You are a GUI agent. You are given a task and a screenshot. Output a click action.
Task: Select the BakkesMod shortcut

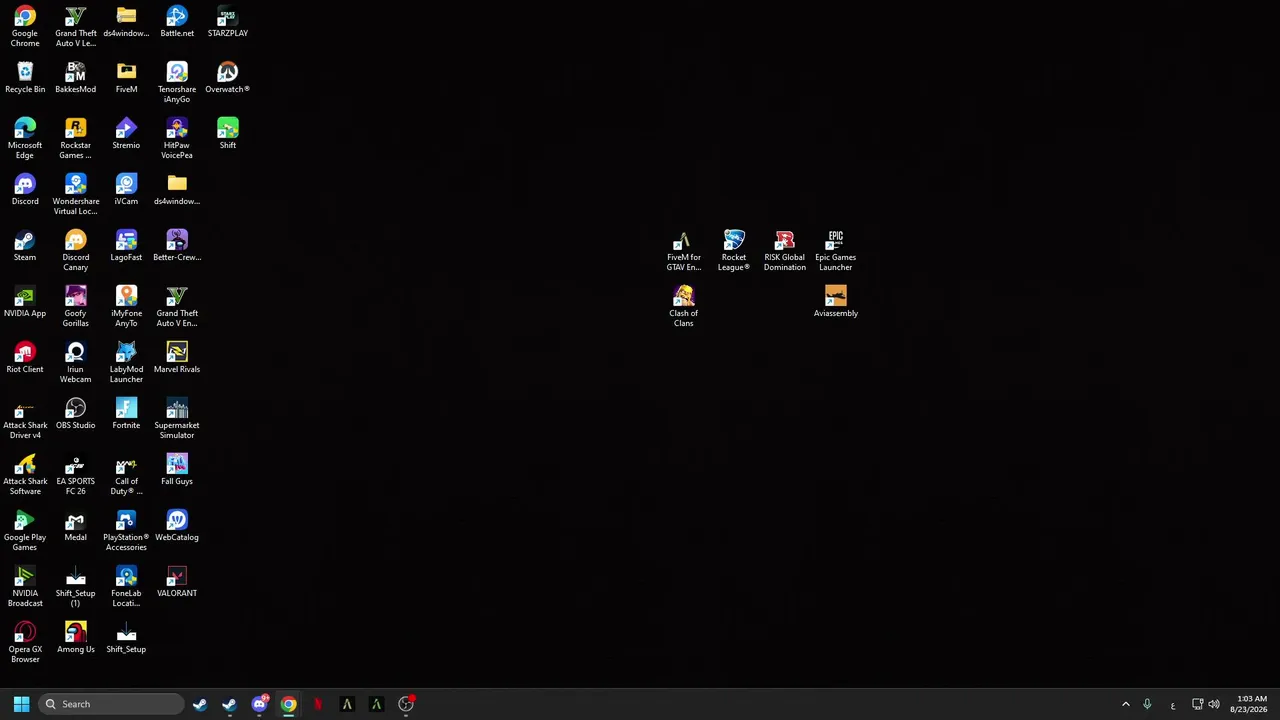pyautogui.click(x=76, y=78)
